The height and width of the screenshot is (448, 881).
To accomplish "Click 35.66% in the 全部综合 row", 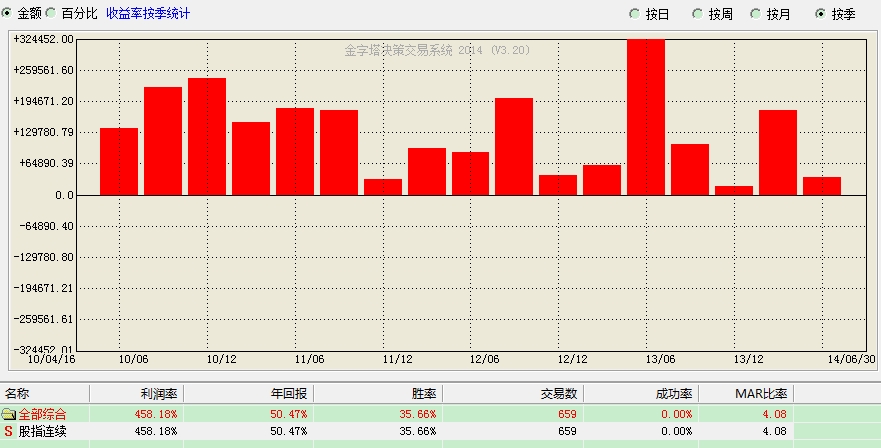I will click(417, 415).
